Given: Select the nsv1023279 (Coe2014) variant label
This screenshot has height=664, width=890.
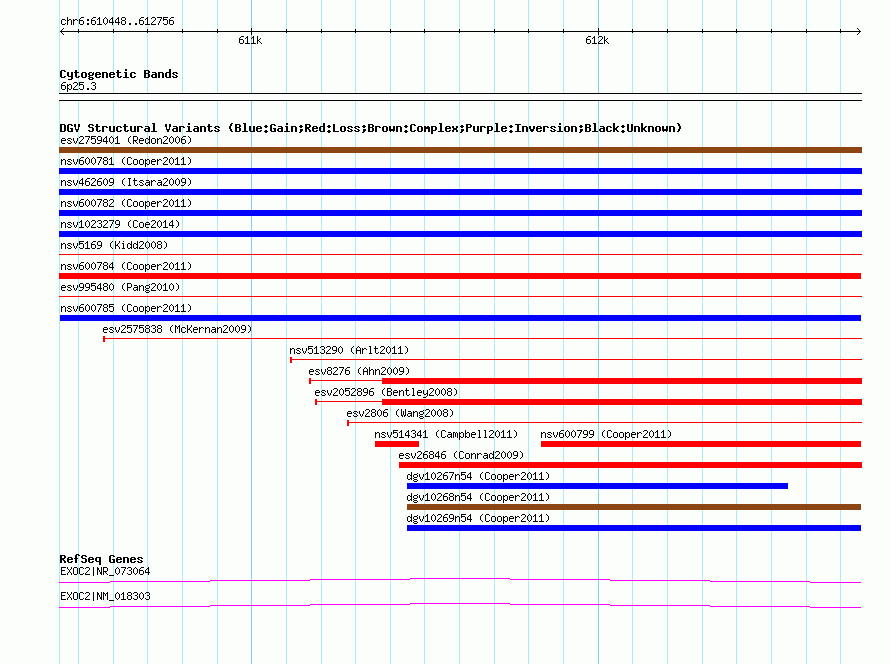Looking at the screenshot, I should click(x=120, y=224).
